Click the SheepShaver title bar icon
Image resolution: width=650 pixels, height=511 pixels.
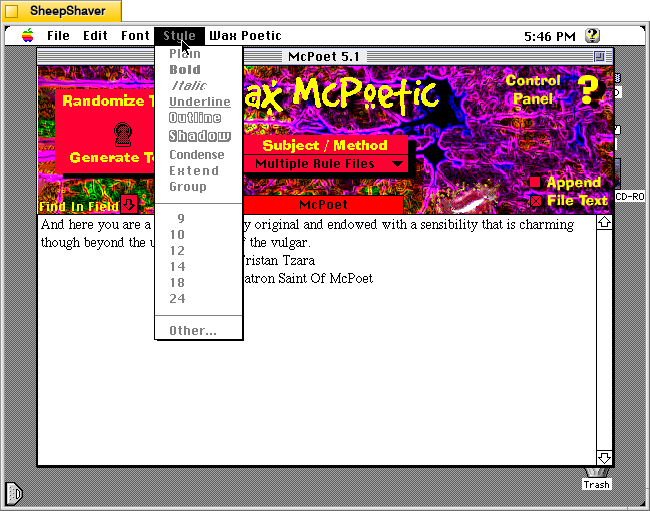point(12,11)
